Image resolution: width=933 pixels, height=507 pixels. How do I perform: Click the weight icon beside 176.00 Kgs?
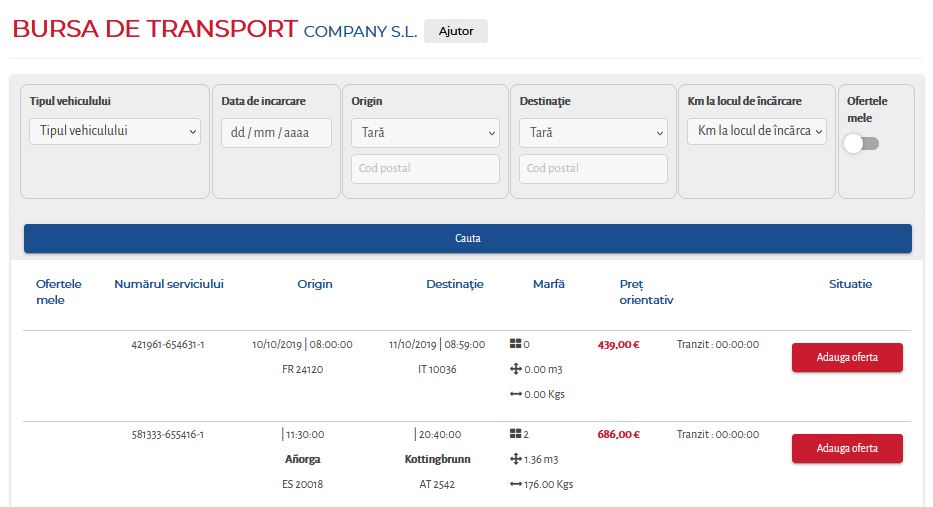(516, 484)
